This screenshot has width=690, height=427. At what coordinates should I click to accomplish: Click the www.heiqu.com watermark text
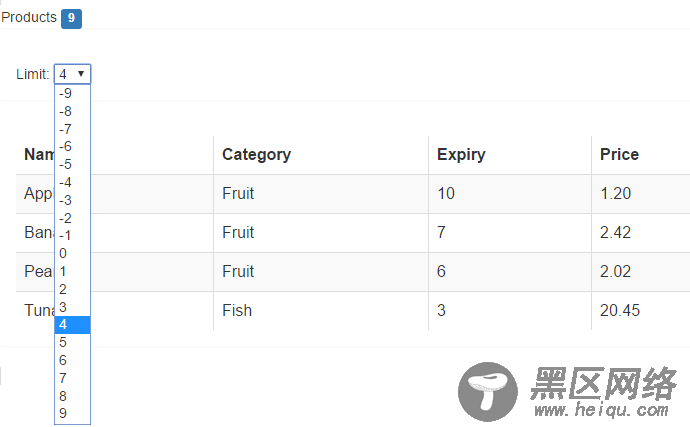coord(601,410)
